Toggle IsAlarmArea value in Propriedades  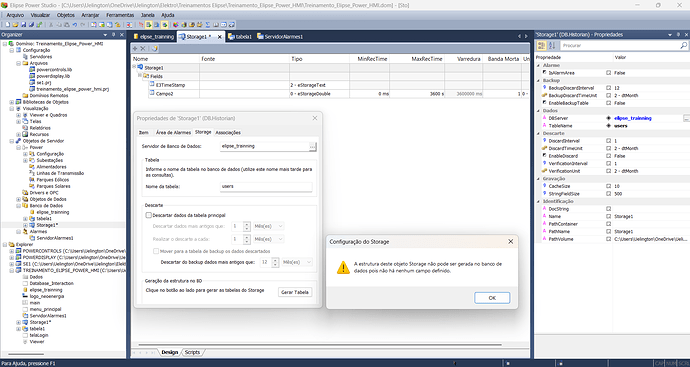(x=619, y=73)
